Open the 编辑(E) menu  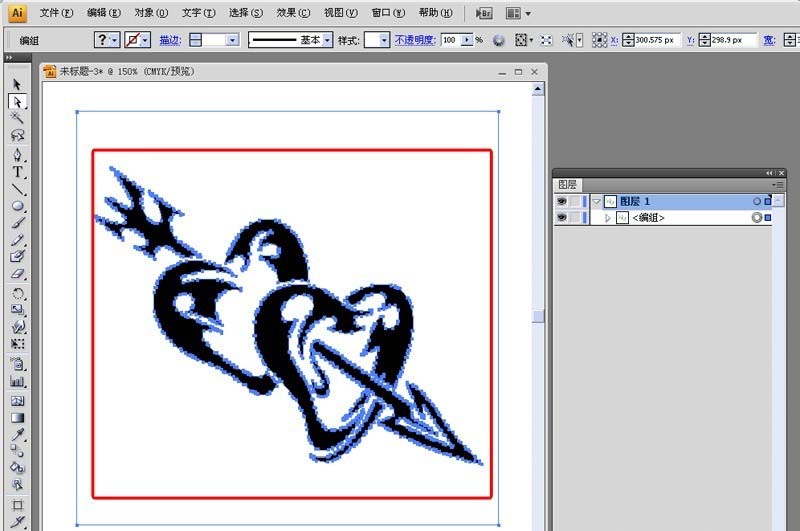[x=104, y=13]
